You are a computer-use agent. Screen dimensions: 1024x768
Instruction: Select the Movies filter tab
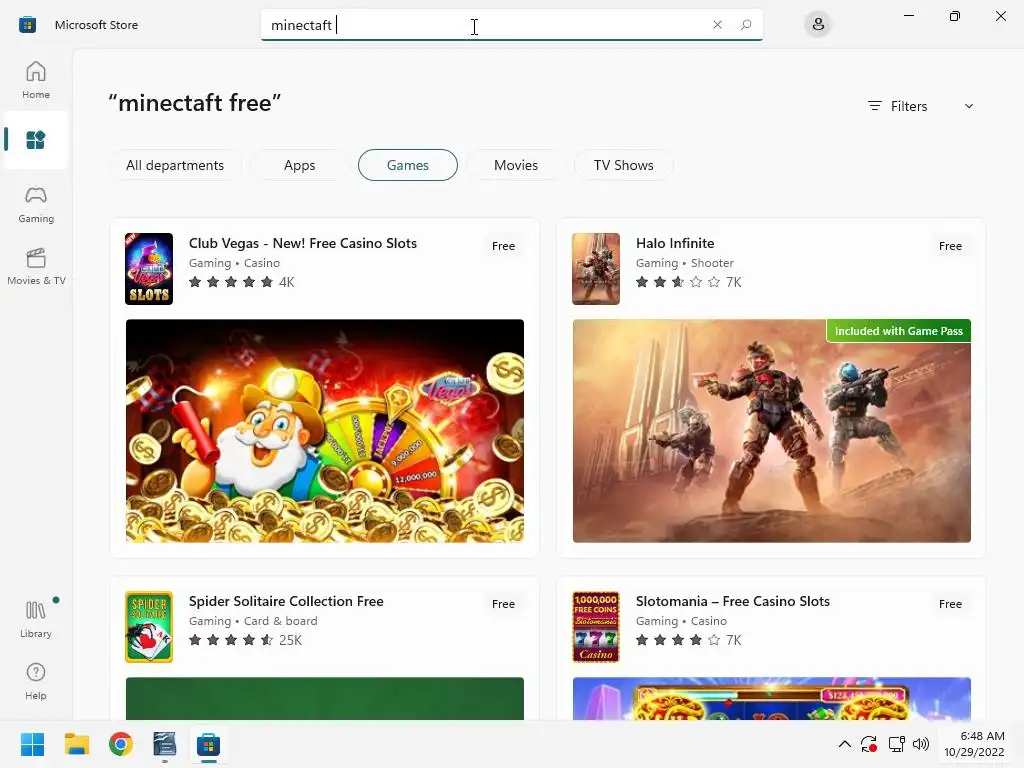(516, 165)
